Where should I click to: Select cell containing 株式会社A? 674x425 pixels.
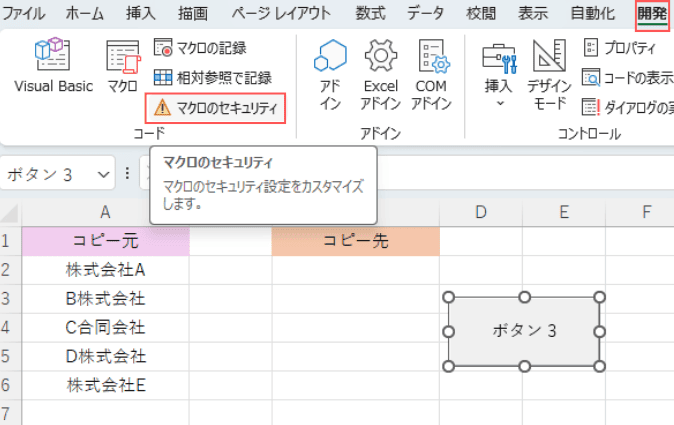(105, 270)
